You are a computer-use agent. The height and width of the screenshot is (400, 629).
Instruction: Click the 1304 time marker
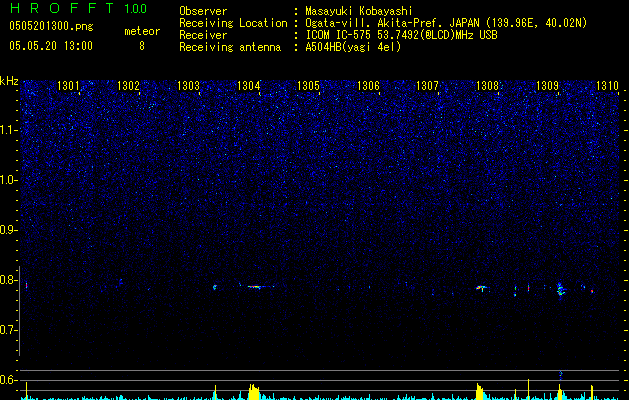(x=248, y=86)
